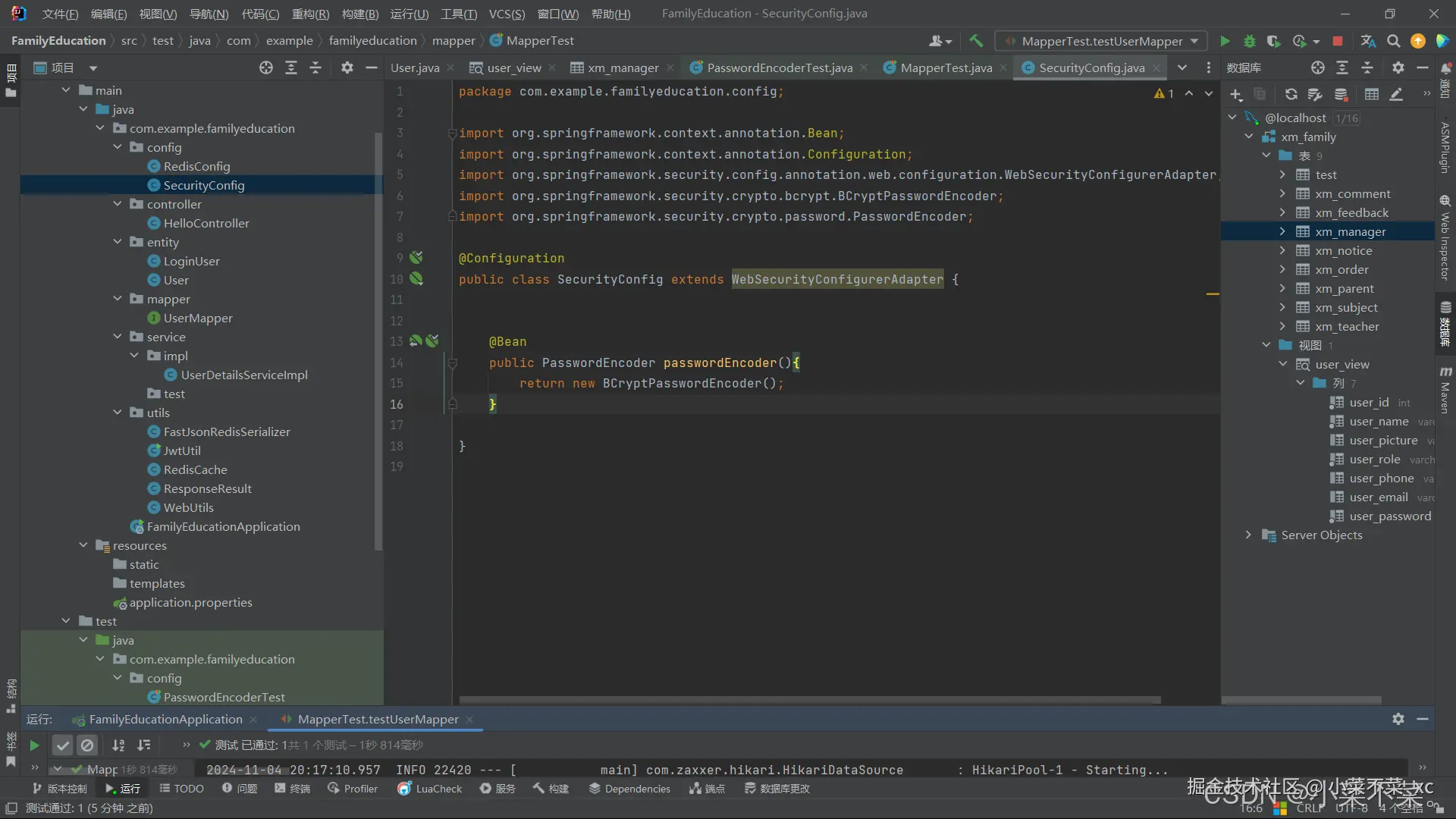Expand xm_teacher table in database tree
Viewport: 1456px width, 819px height.
1282,326
